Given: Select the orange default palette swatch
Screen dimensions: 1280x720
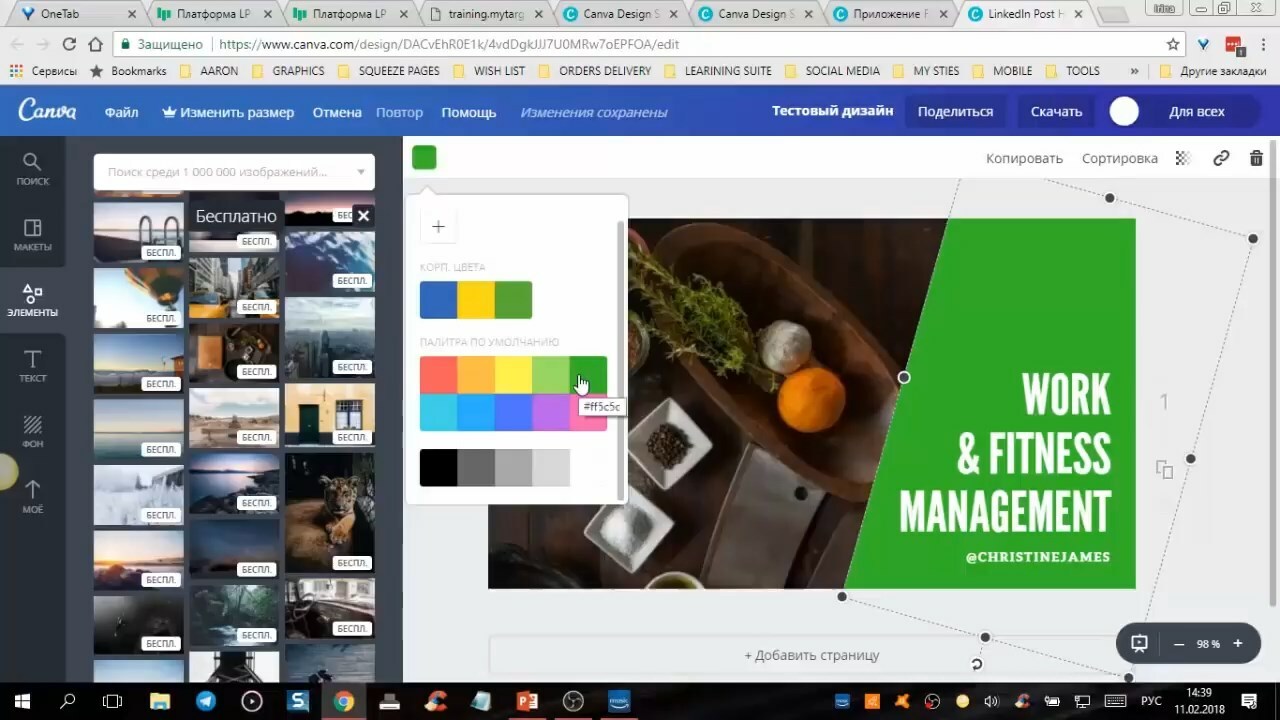Looking at the screenshot, I should coord(476,375).
